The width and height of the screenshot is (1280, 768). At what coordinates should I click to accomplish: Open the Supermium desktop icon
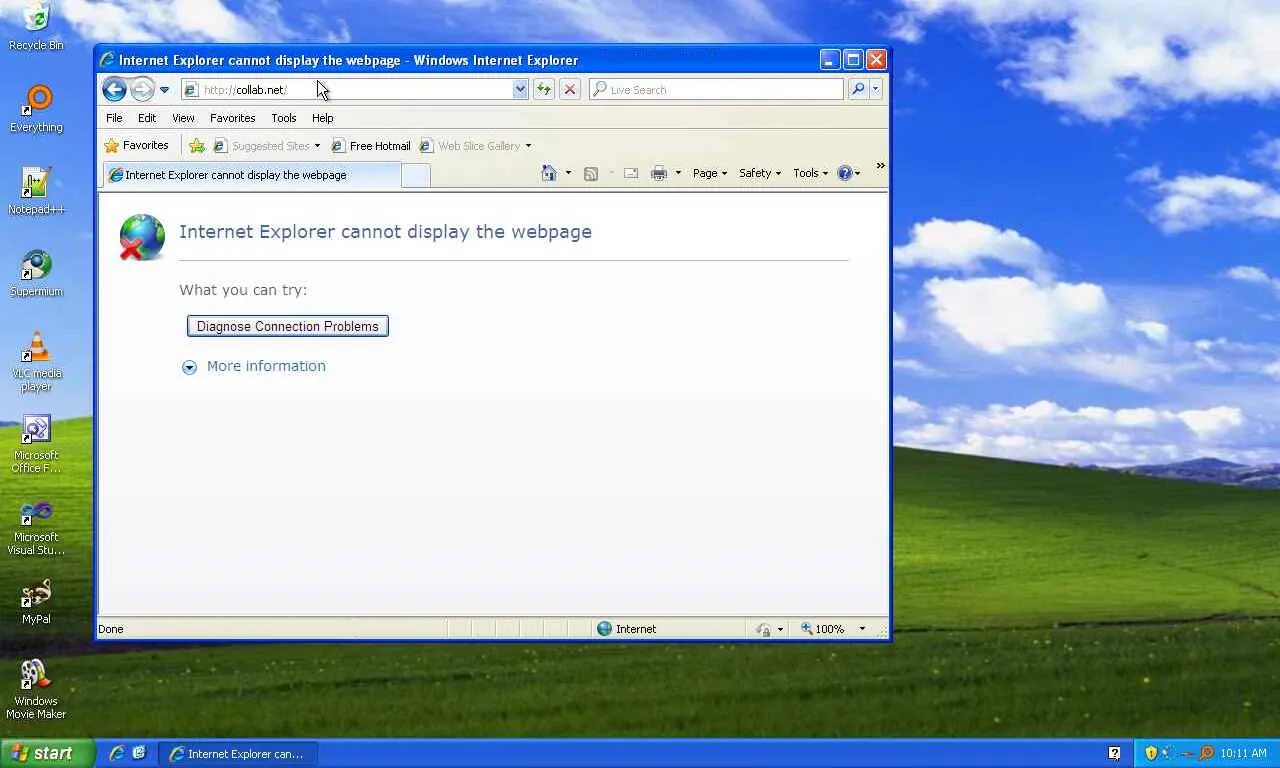pyautogui.click(x=36, y=273)
